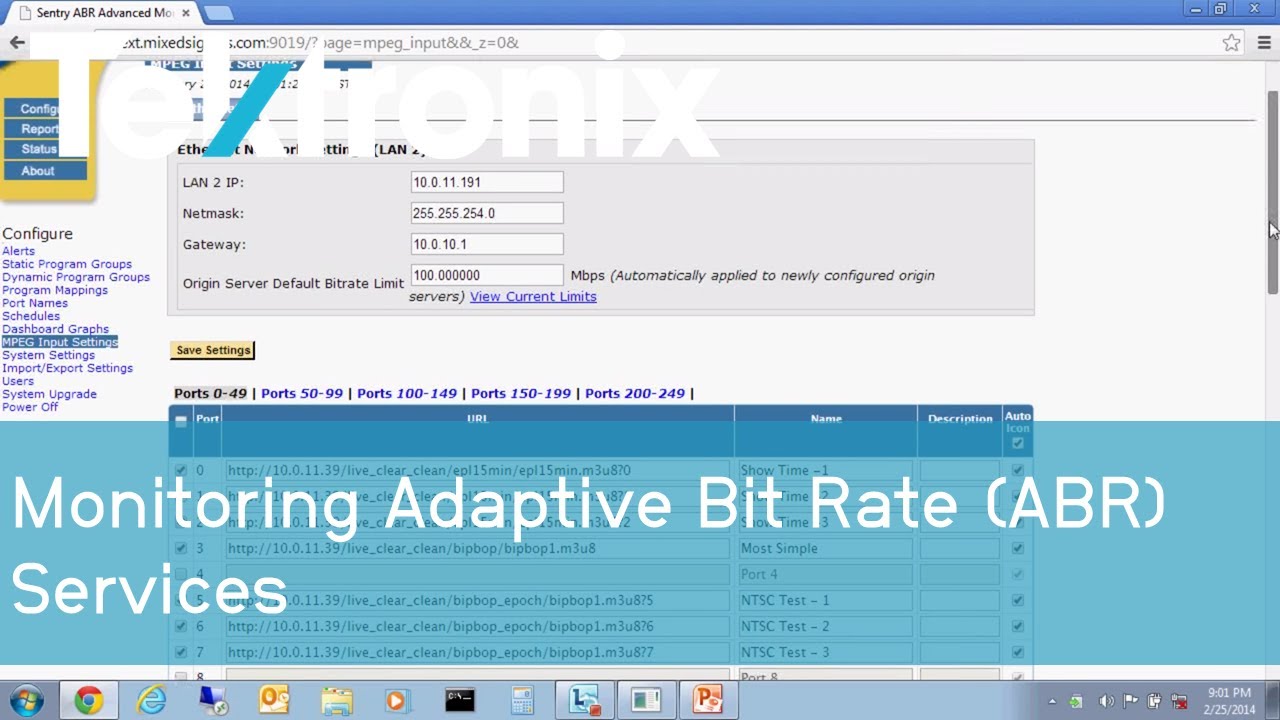This screenshot has height=720, width=1280.
Task: Open File Explorer folder icon in taskbar
Action: (x=336, y=701)
